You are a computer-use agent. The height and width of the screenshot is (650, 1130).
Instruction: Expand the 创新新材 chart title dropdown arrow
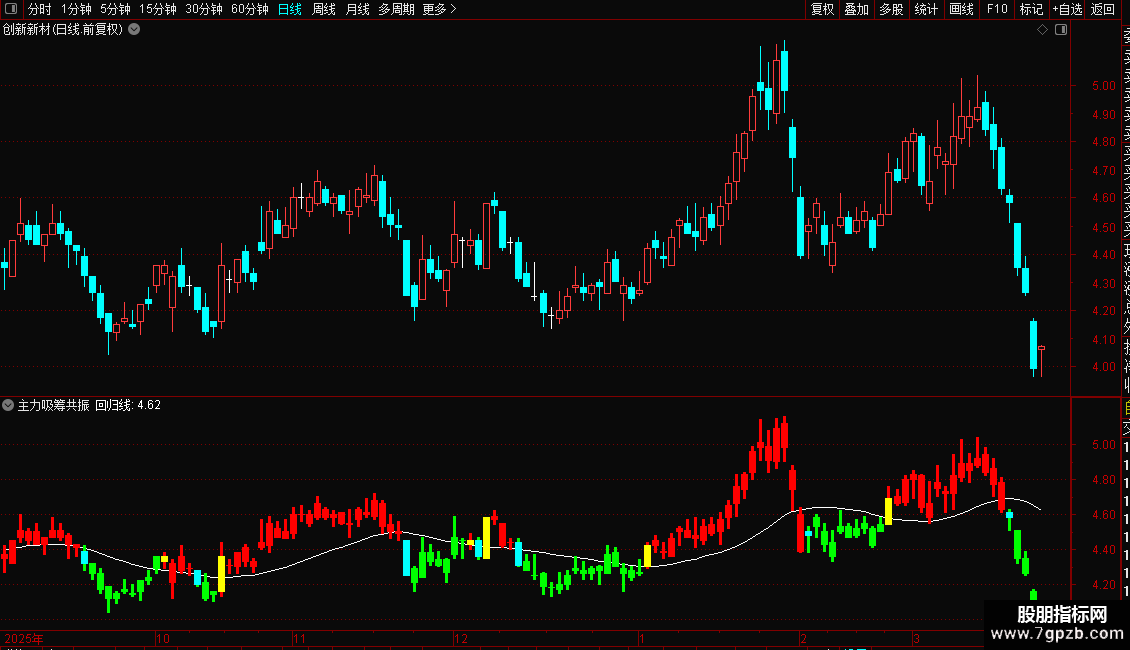(134, 30)
